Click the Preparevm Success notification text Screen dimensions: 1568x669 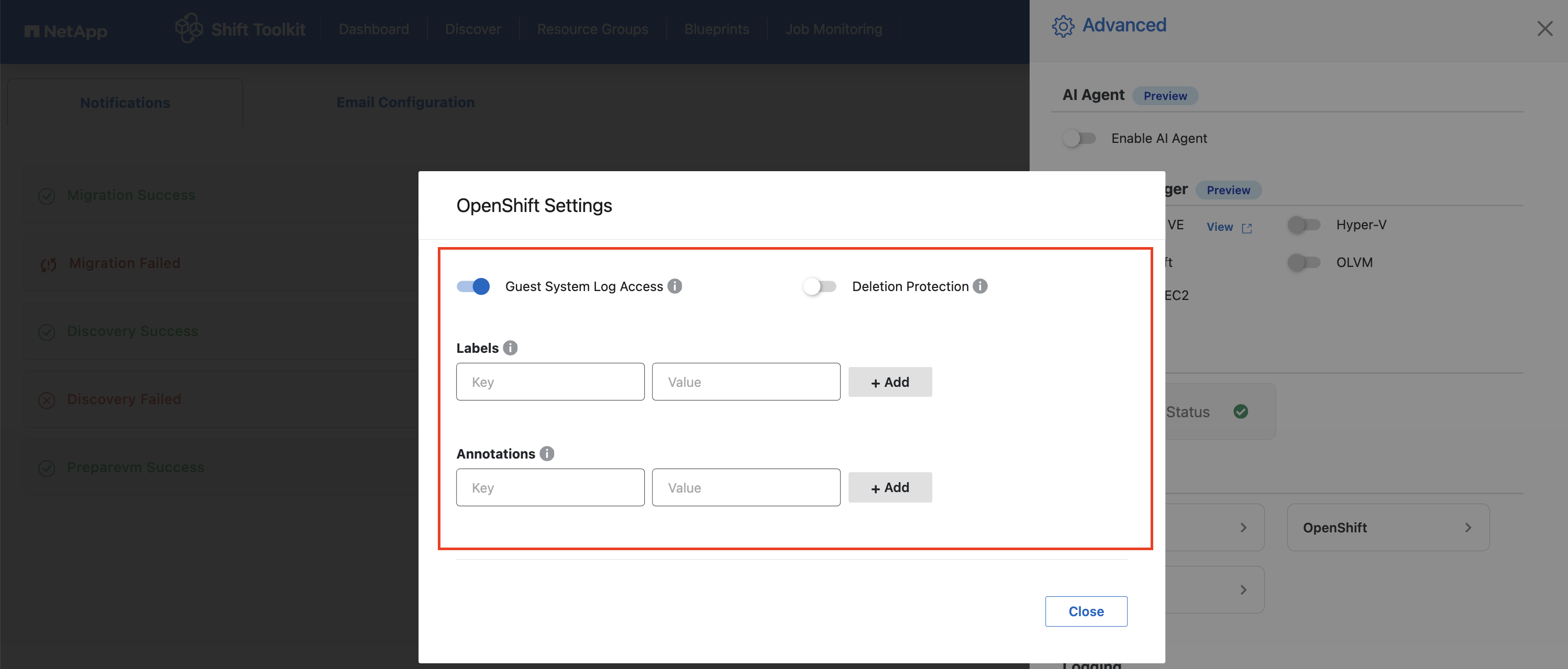pyautogui.click(x=136, y=467)
